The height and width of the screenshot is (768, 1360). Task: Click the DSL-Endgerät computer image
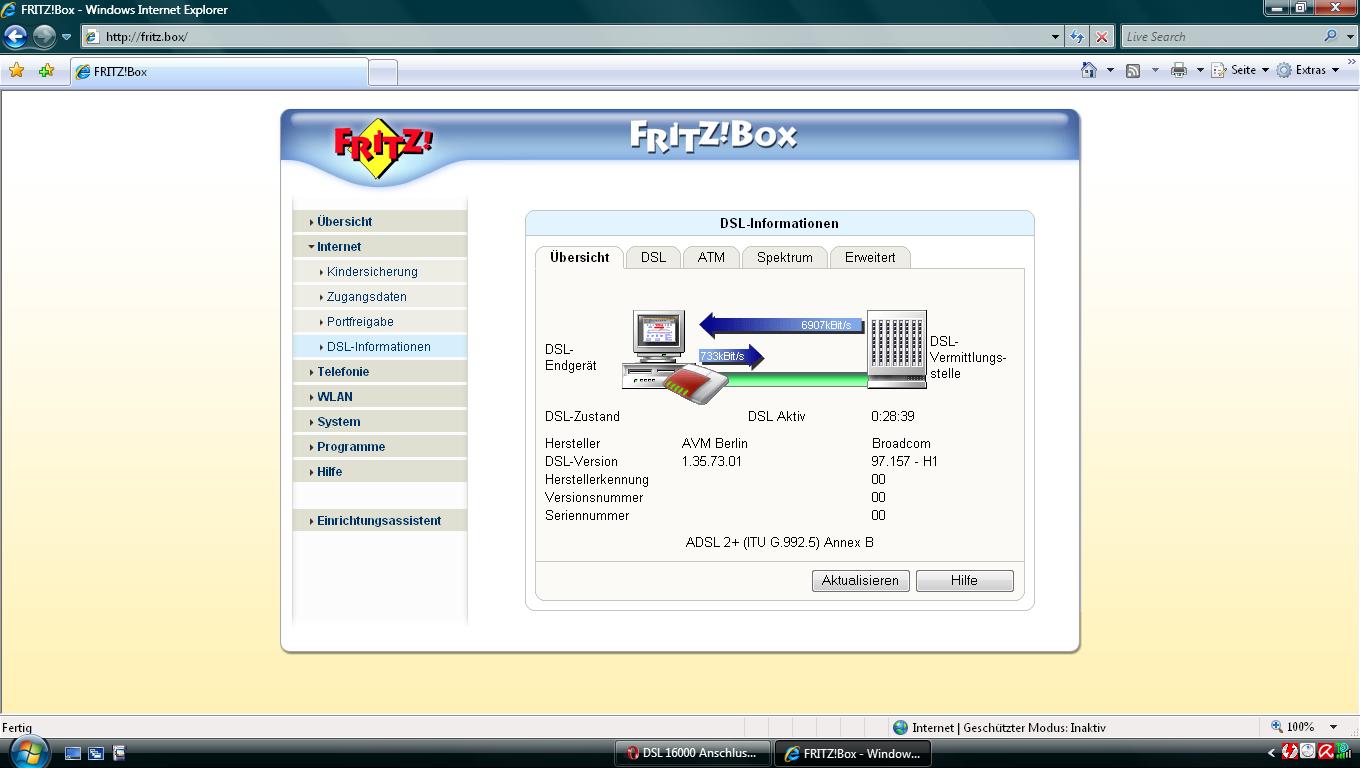660,350
